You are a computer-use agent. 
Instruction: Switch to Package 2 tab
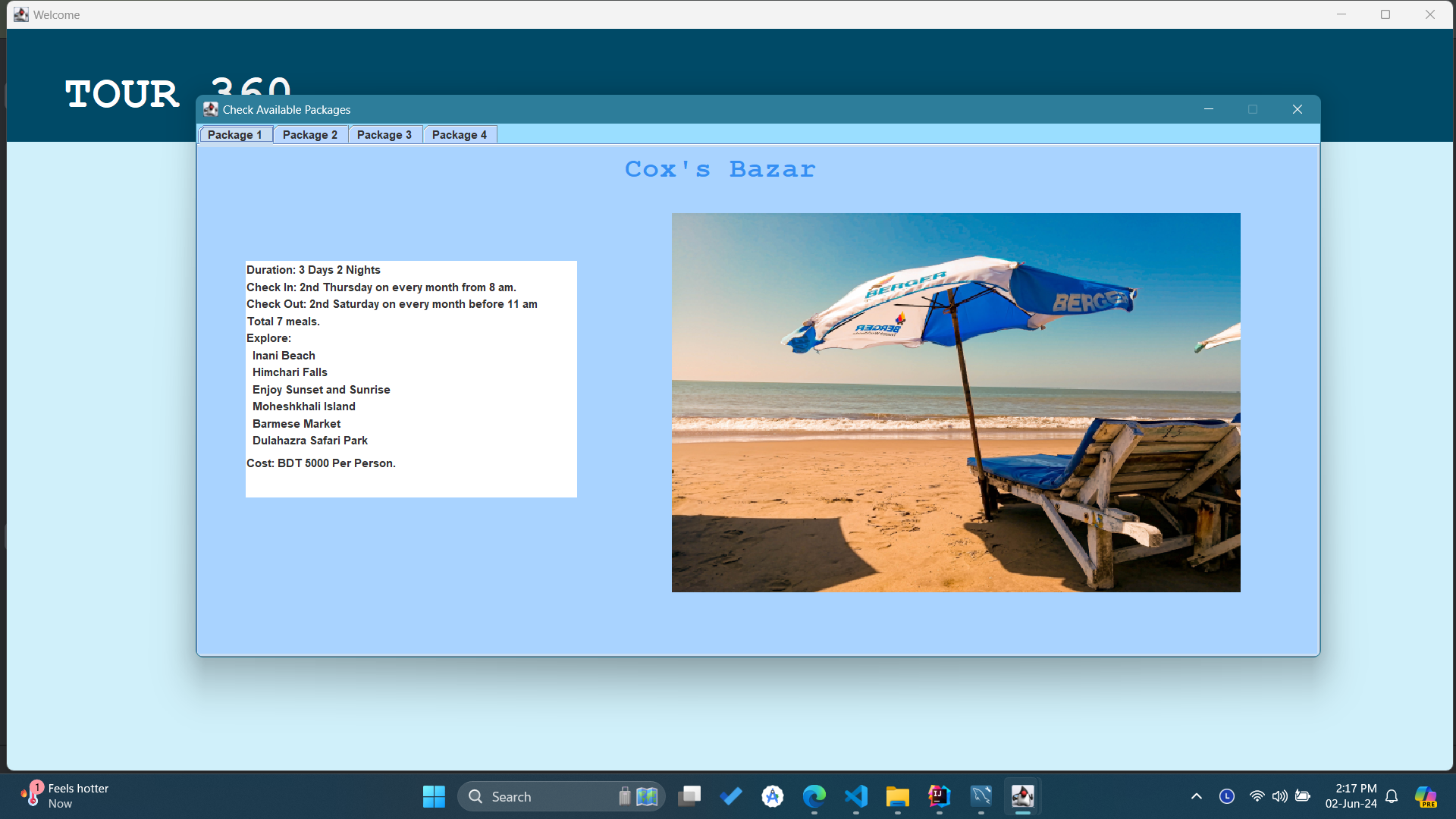pos(310,135)
